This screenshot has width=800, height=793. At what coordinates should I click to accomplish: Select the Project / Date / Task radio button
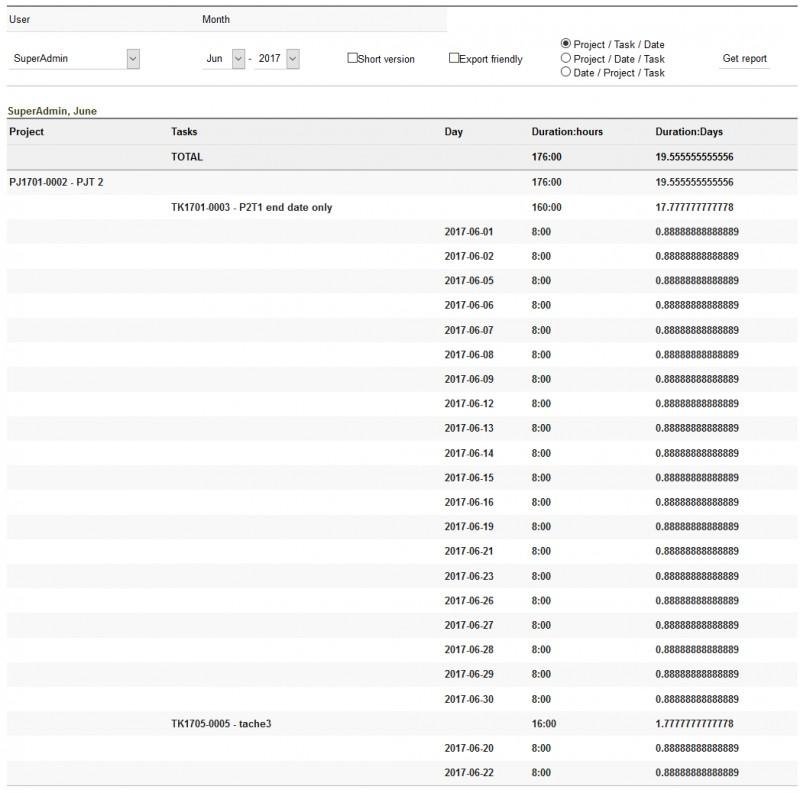coord(564,58)
